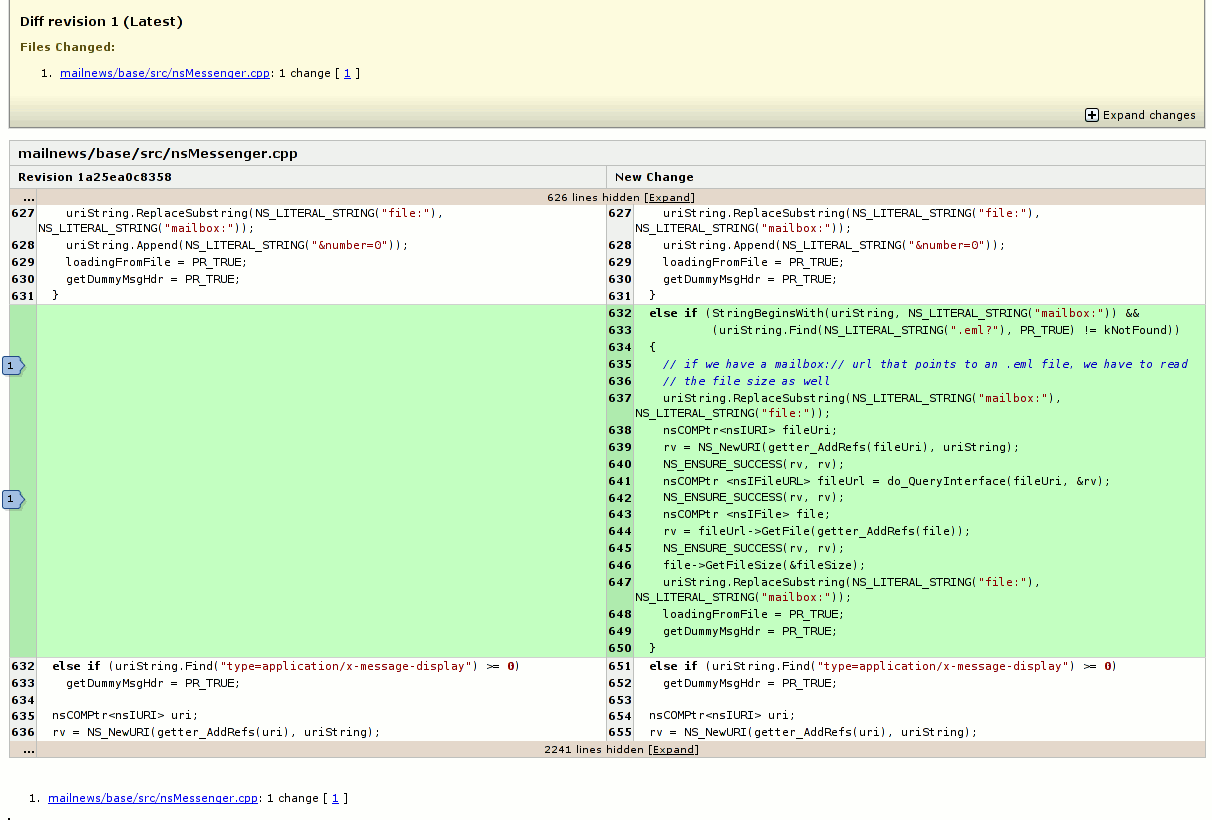
Task: Click the Revision 1a25ea0c8358 column header
Action: [x=95, y=177]
